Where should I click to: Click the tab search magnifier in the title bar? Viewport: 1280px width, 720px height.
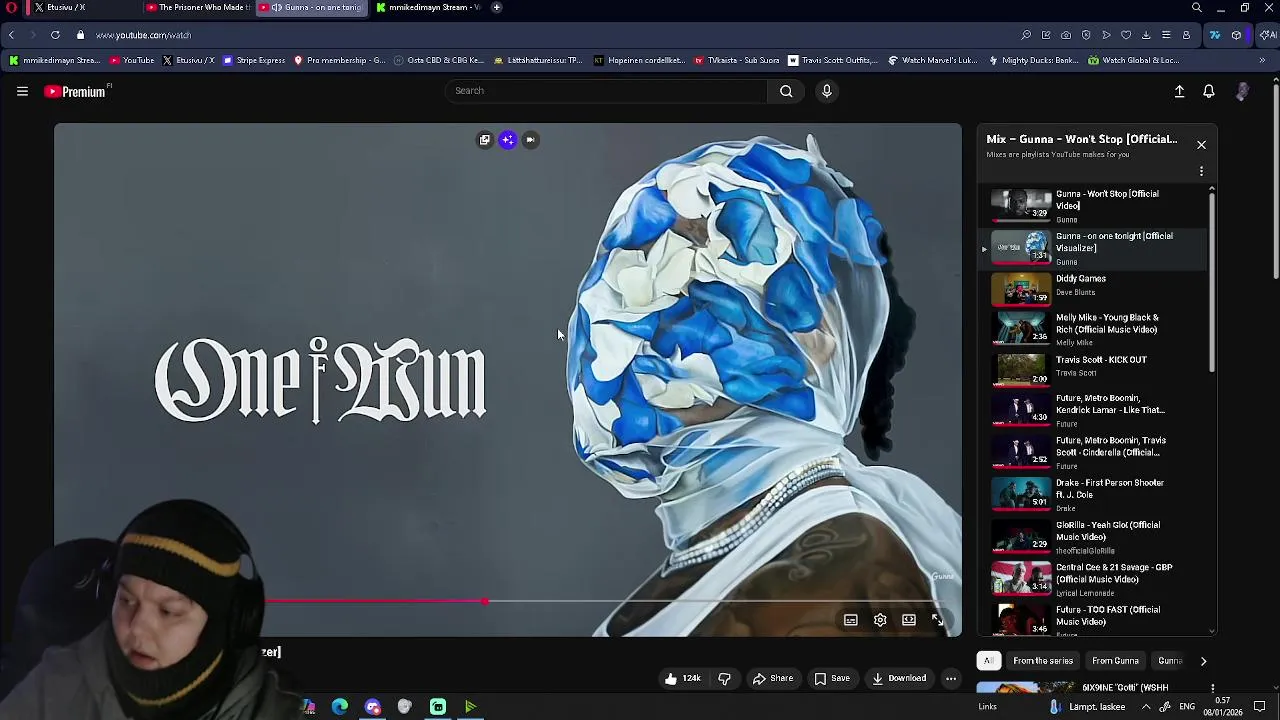[1197, 8]
